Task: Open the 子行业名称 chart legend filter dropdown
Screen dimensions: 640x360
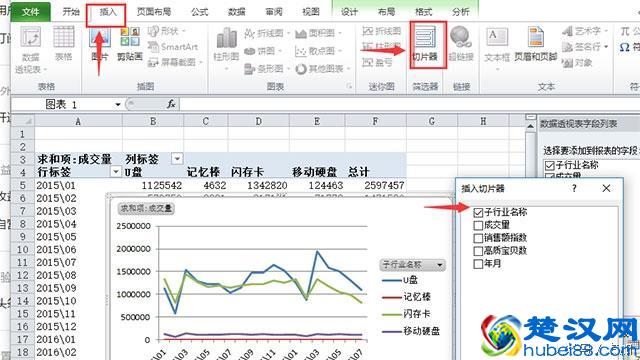Action: point(440,265)
